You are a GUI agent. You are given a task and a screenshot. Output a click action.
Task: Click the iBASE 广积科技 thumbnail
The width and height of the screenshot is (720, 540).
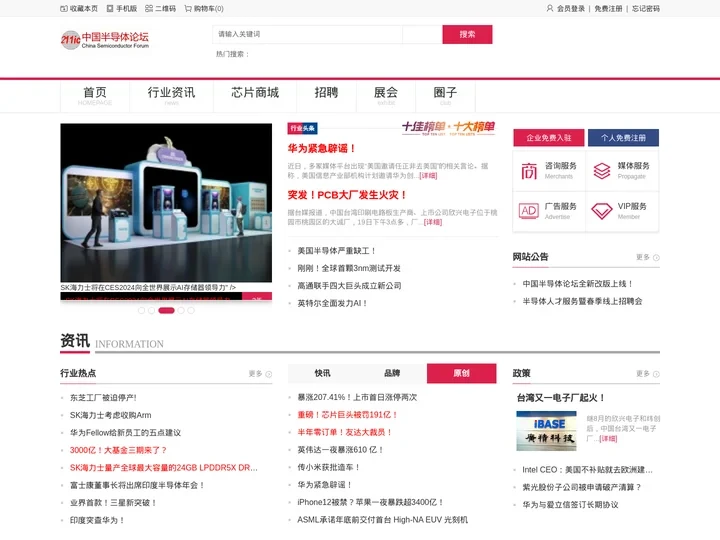pyautogui.click(x=546, y=431)
